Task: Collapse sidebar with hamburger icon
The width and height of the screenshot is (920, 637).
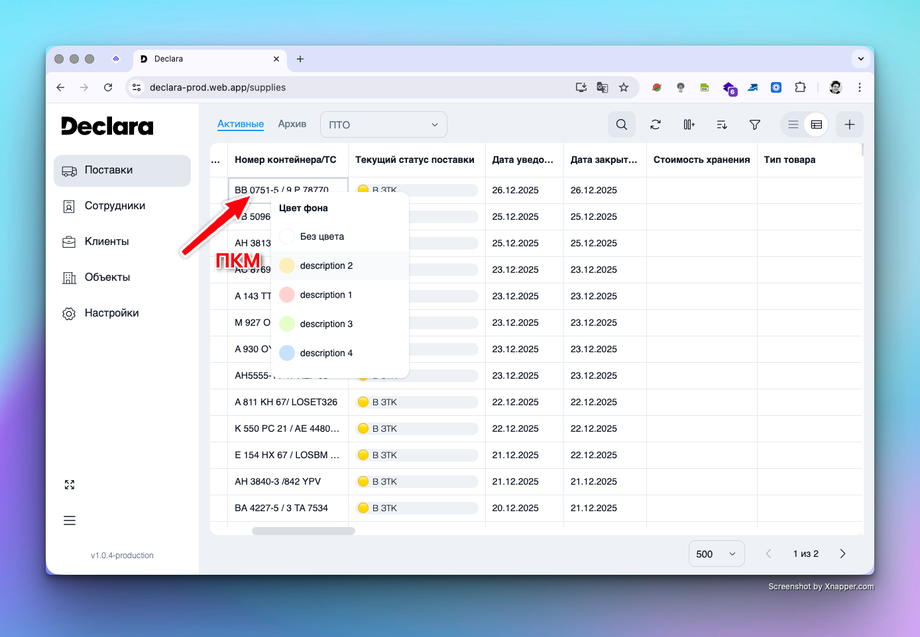Action: [x=69, y=520]
